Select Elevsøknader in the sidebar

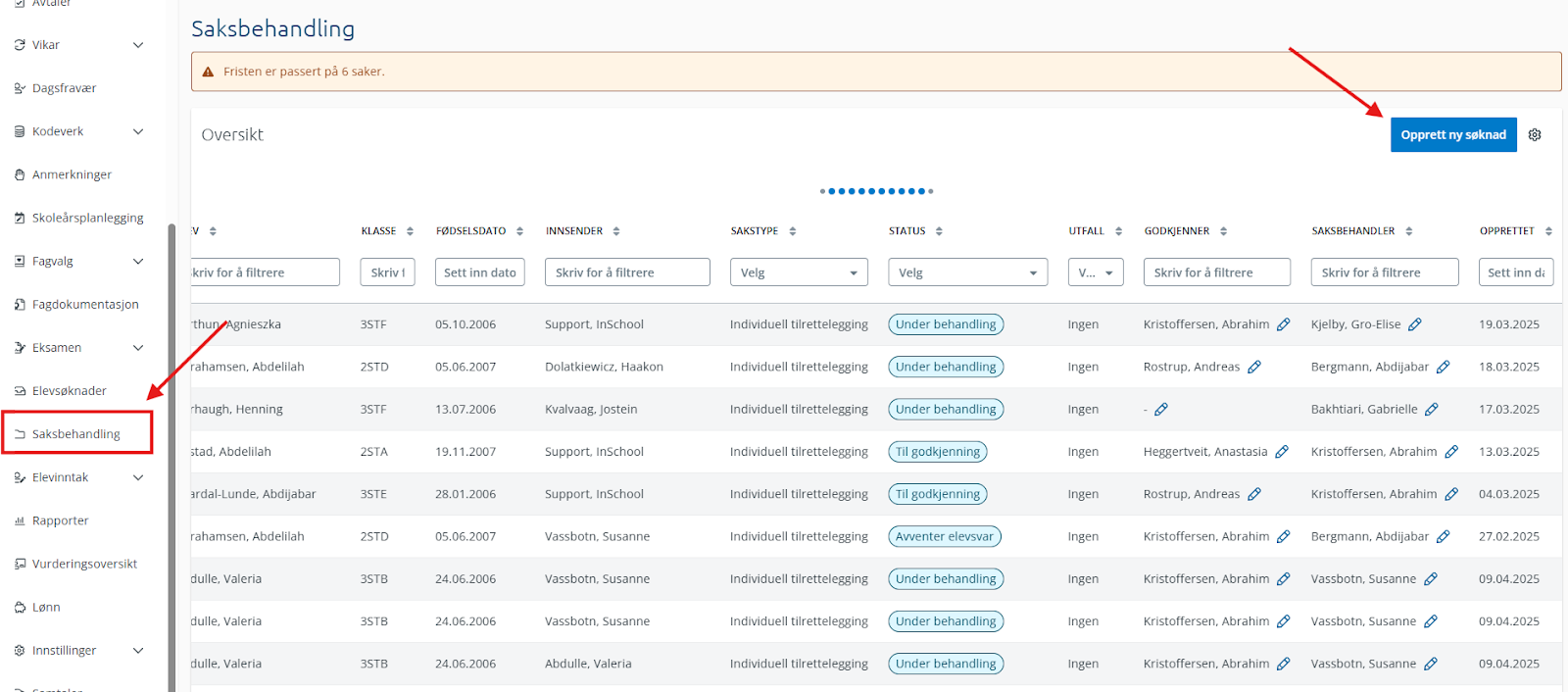(69, 391)
